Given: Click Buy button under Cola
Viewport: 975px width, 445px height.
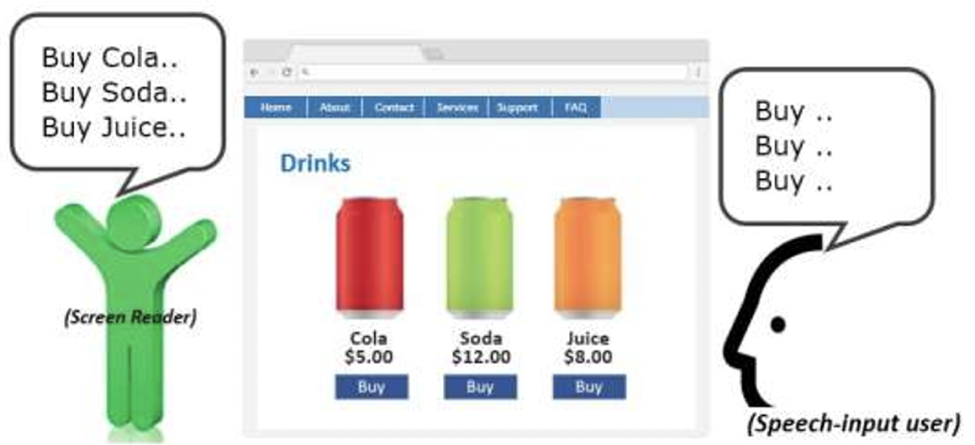Looking at the screenshot, I should tap(371, 387).
